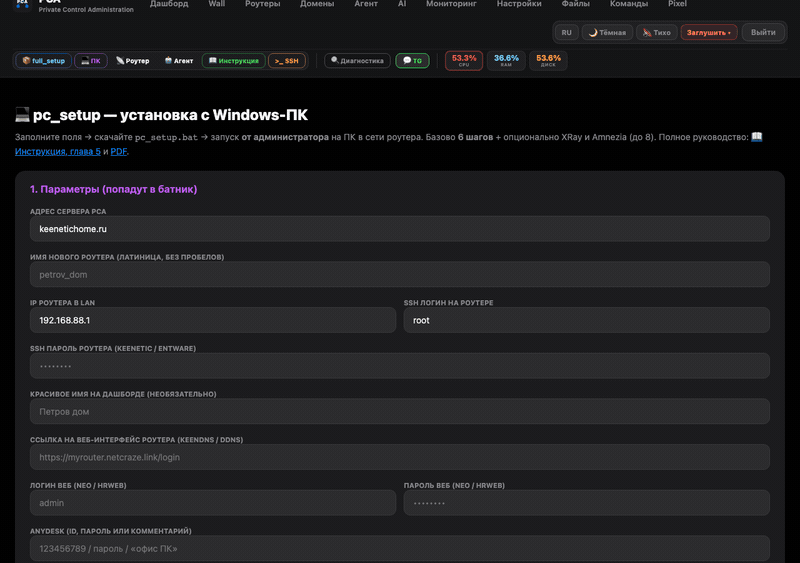Open the Wall menu item
This screenshot has width=800, height=563.
coord(216,4)
